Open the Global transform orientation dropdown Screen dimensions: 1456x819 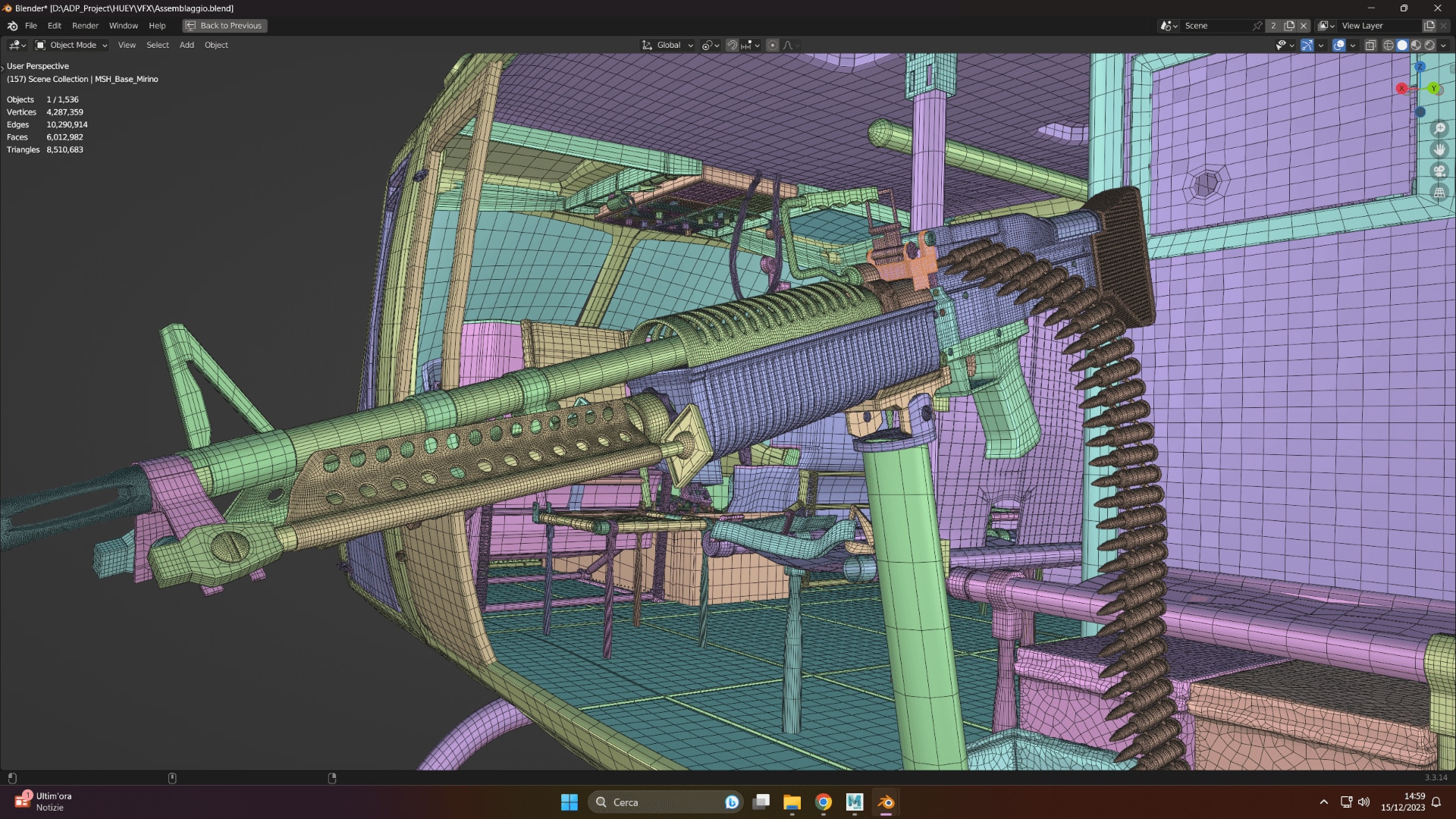668,45
